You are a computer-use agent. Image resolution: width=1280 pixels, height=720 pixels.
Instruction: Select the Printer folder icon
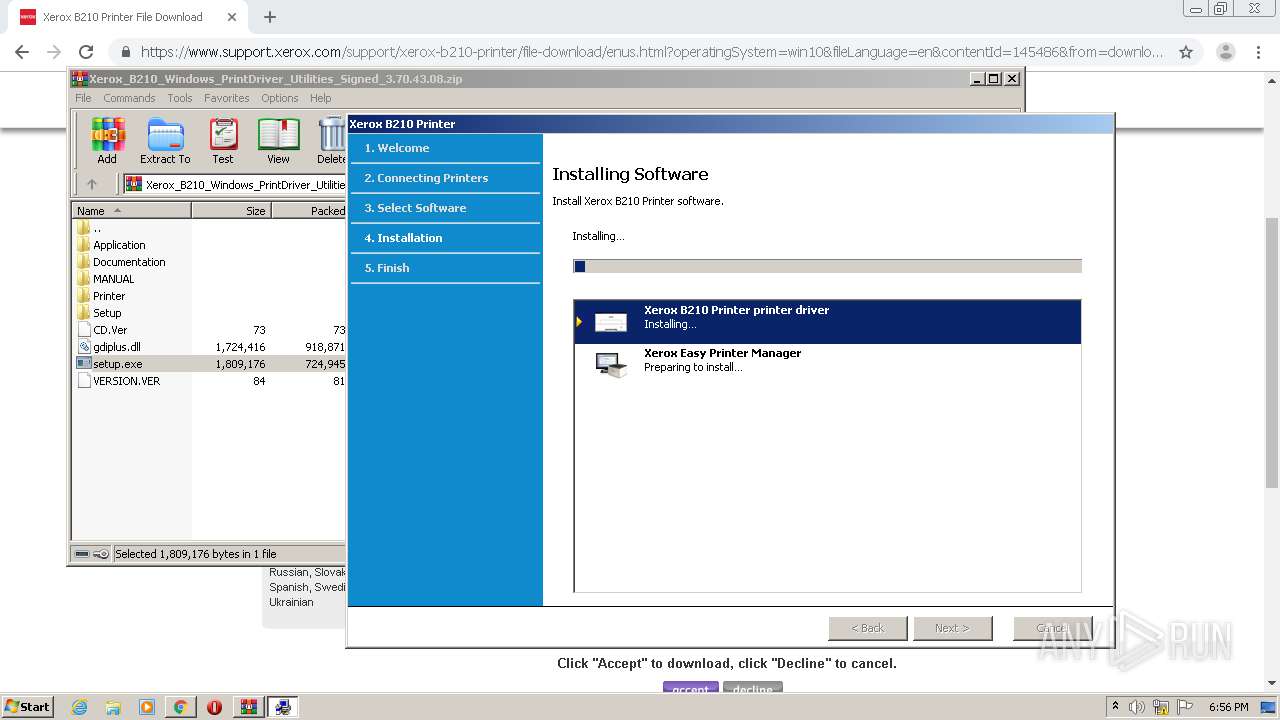coord(84,296)
